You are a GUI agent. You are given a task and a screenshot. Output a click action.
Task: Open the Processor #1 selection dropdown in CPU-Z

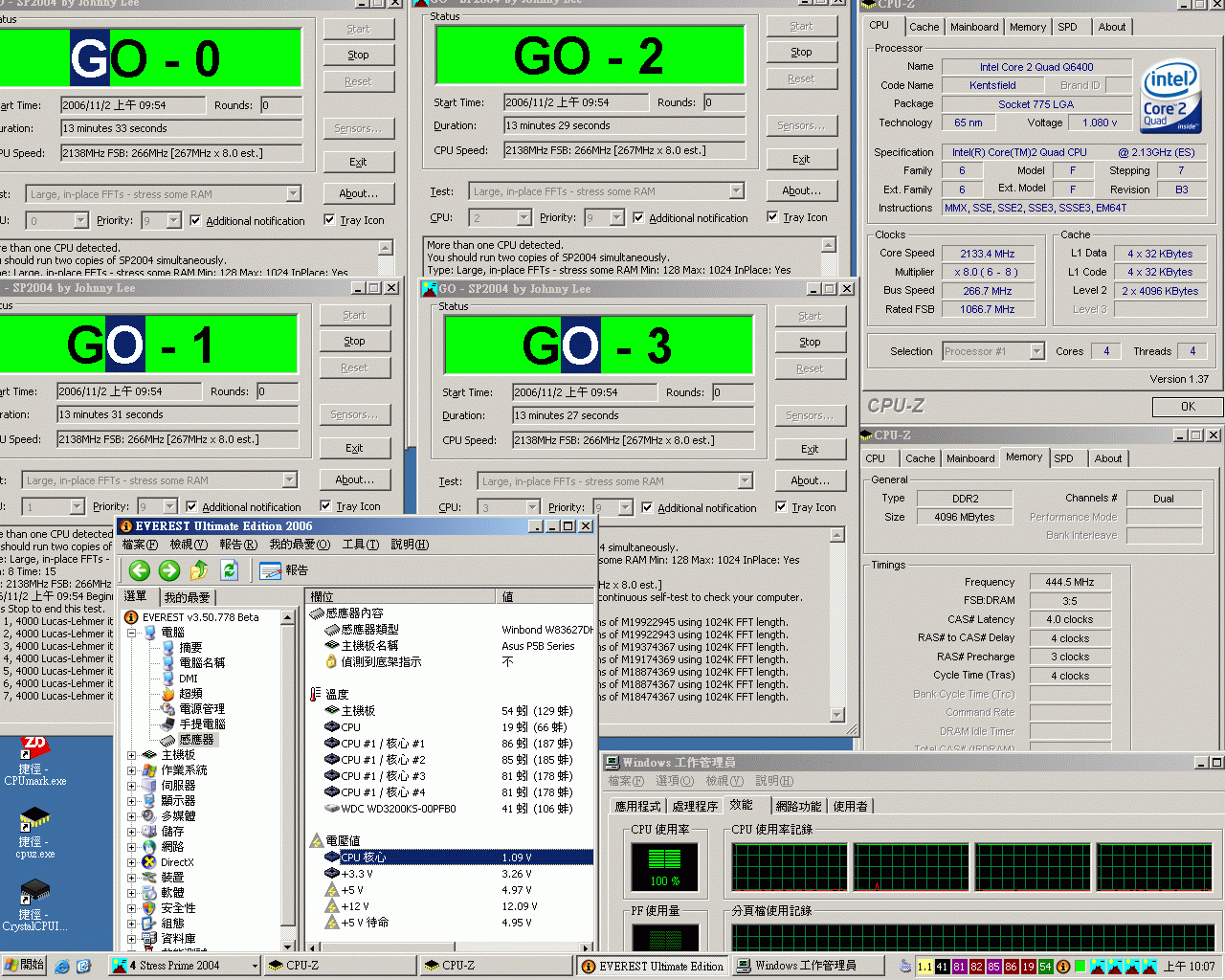click(x=1036, y=351)
